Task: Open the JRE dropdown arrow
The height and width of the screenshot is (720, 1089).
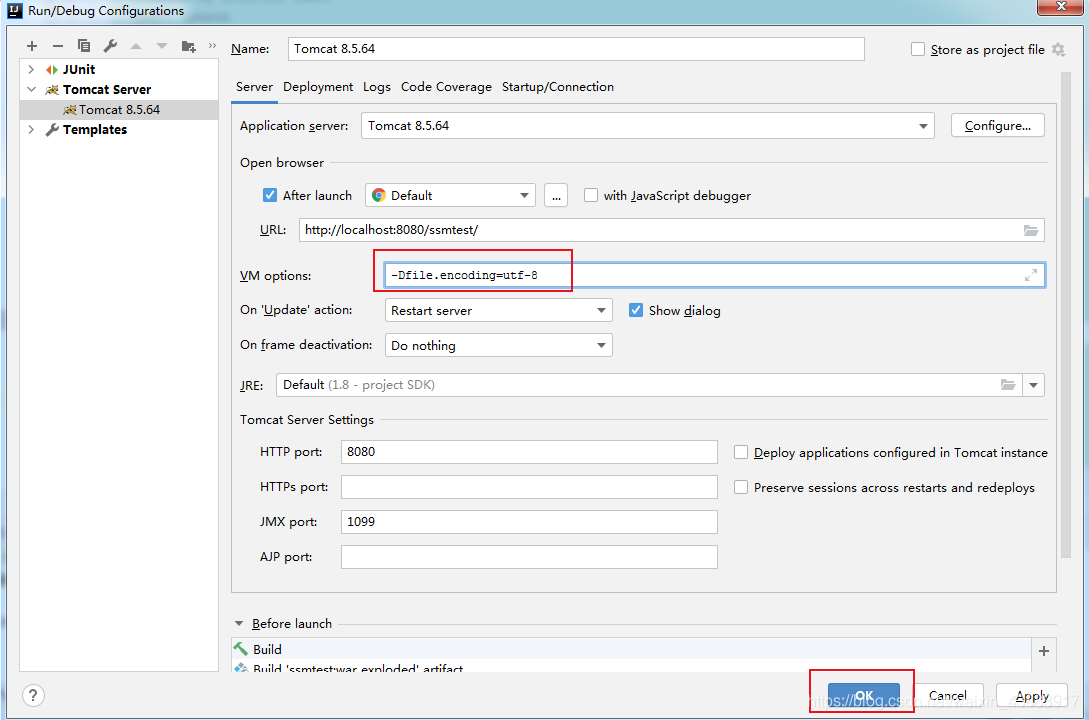Action: (x=1033, y=385)
